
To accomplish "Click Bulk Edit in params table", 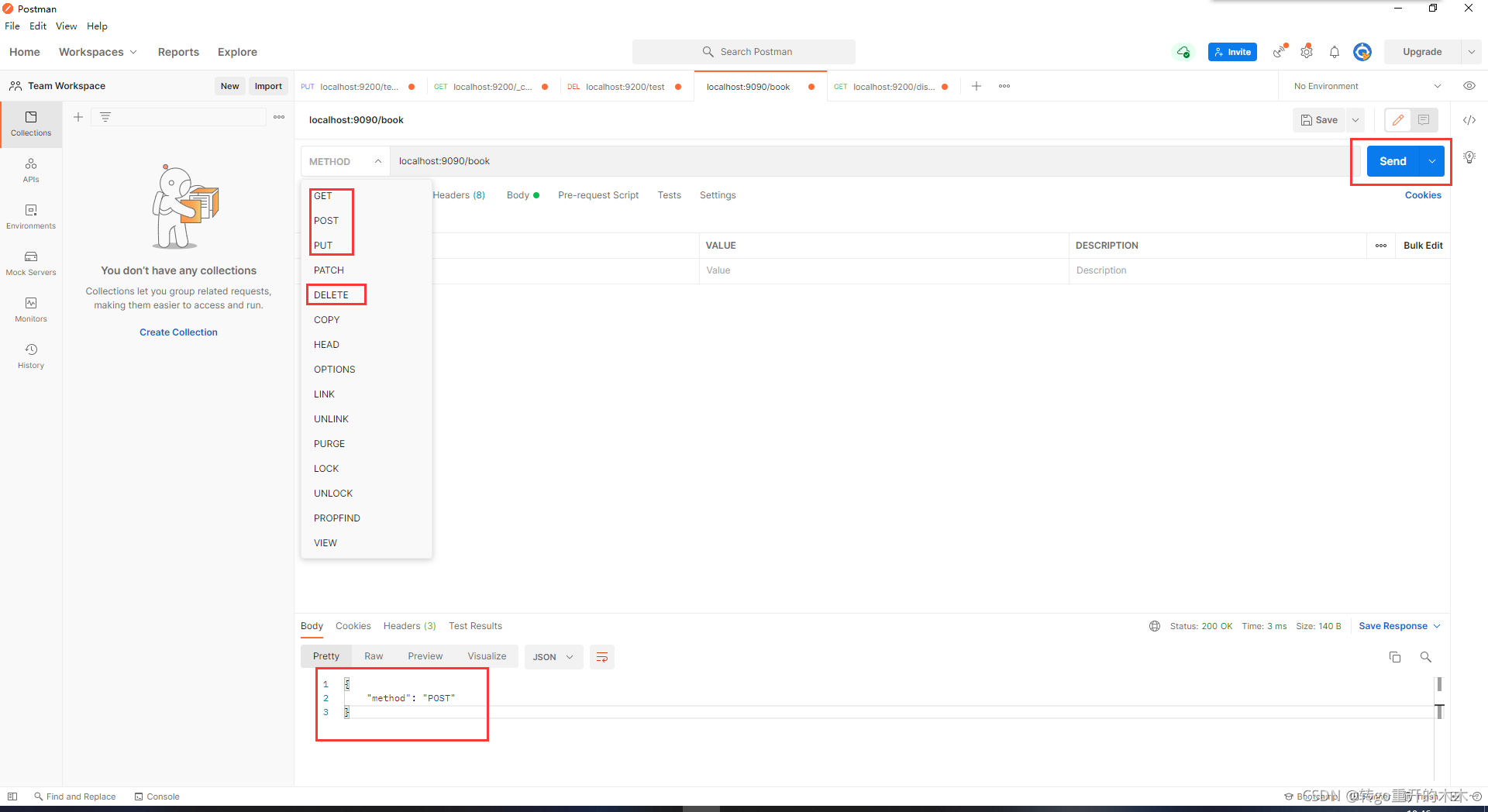I will [1423, 246].
